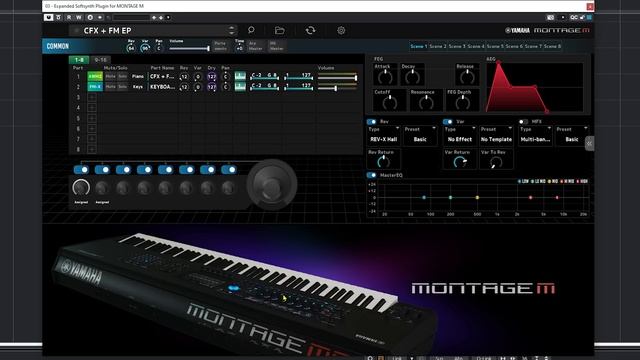Select Part 1 AWM2 engine button
640x360 pixels.
point(95,76)
